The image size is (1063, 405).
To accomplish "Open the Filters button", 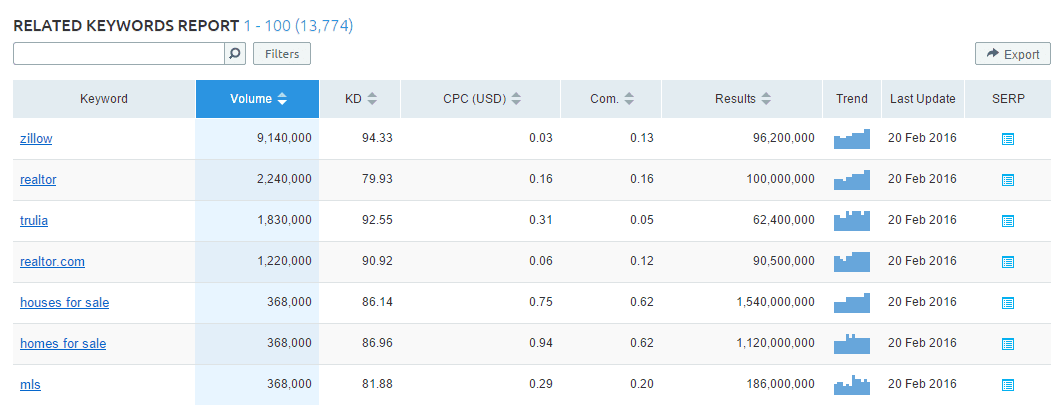I will pos(282,53).
